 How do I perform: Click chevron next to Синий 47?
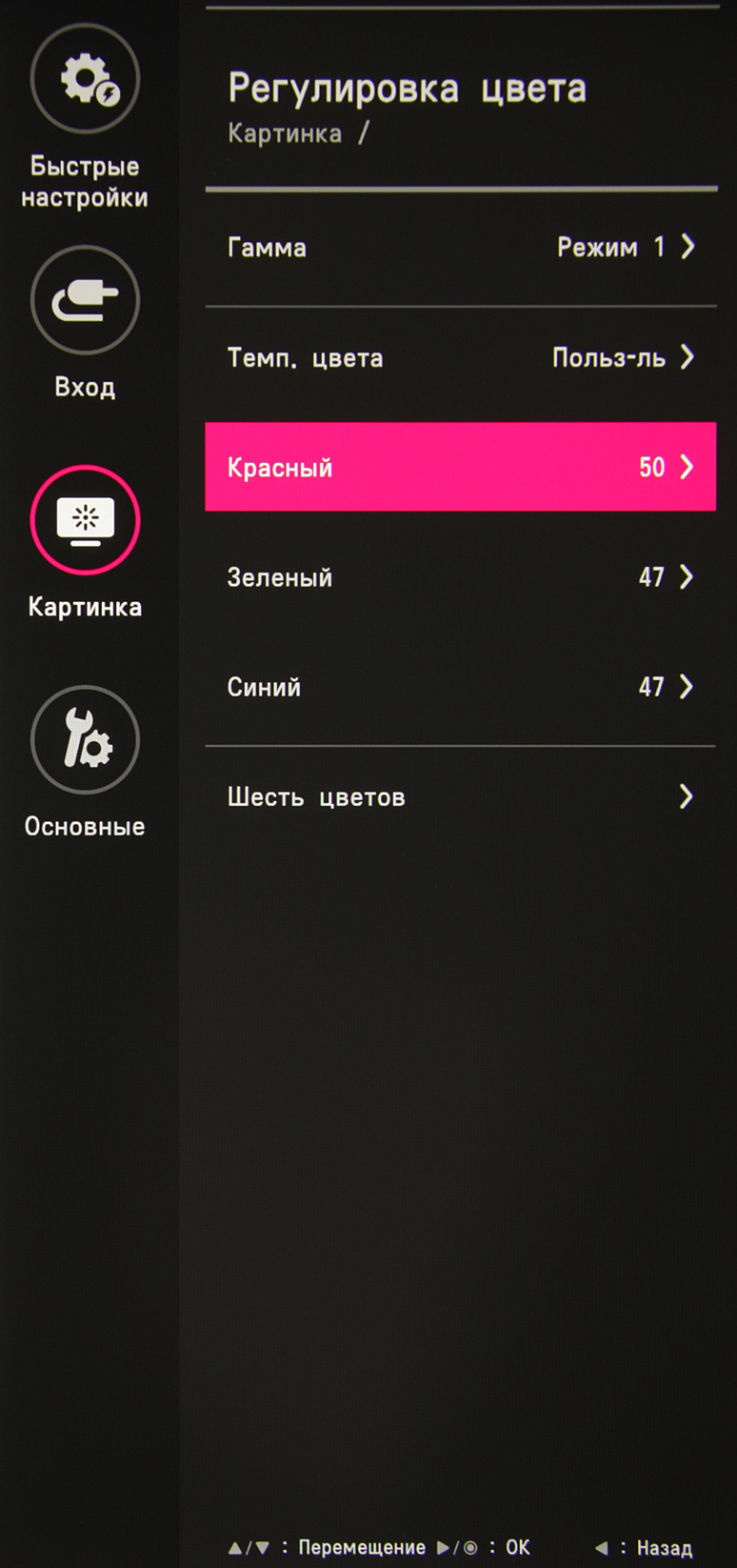click(x=687, y=687)
